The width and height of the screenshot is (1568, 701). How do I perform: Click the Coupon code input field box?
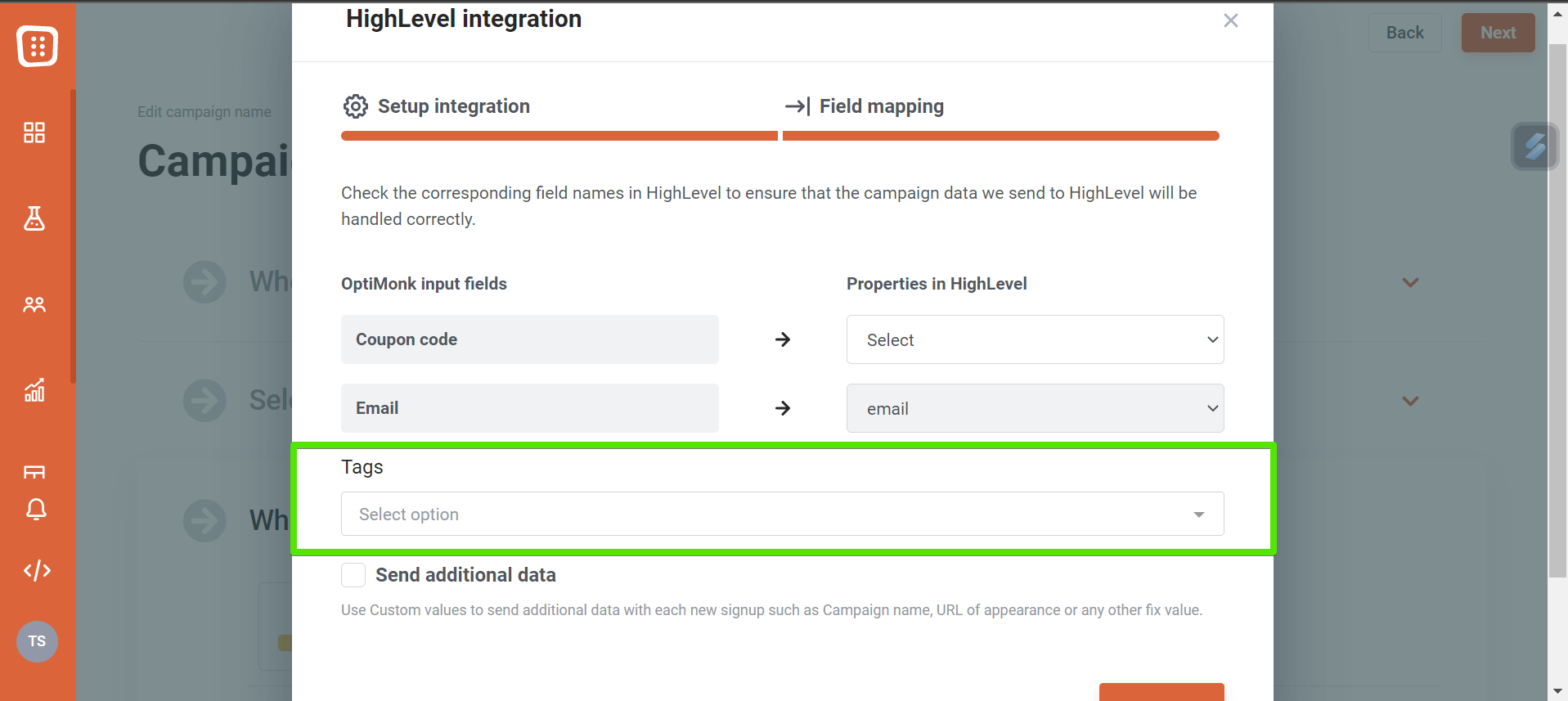click(x=530, y=339)
